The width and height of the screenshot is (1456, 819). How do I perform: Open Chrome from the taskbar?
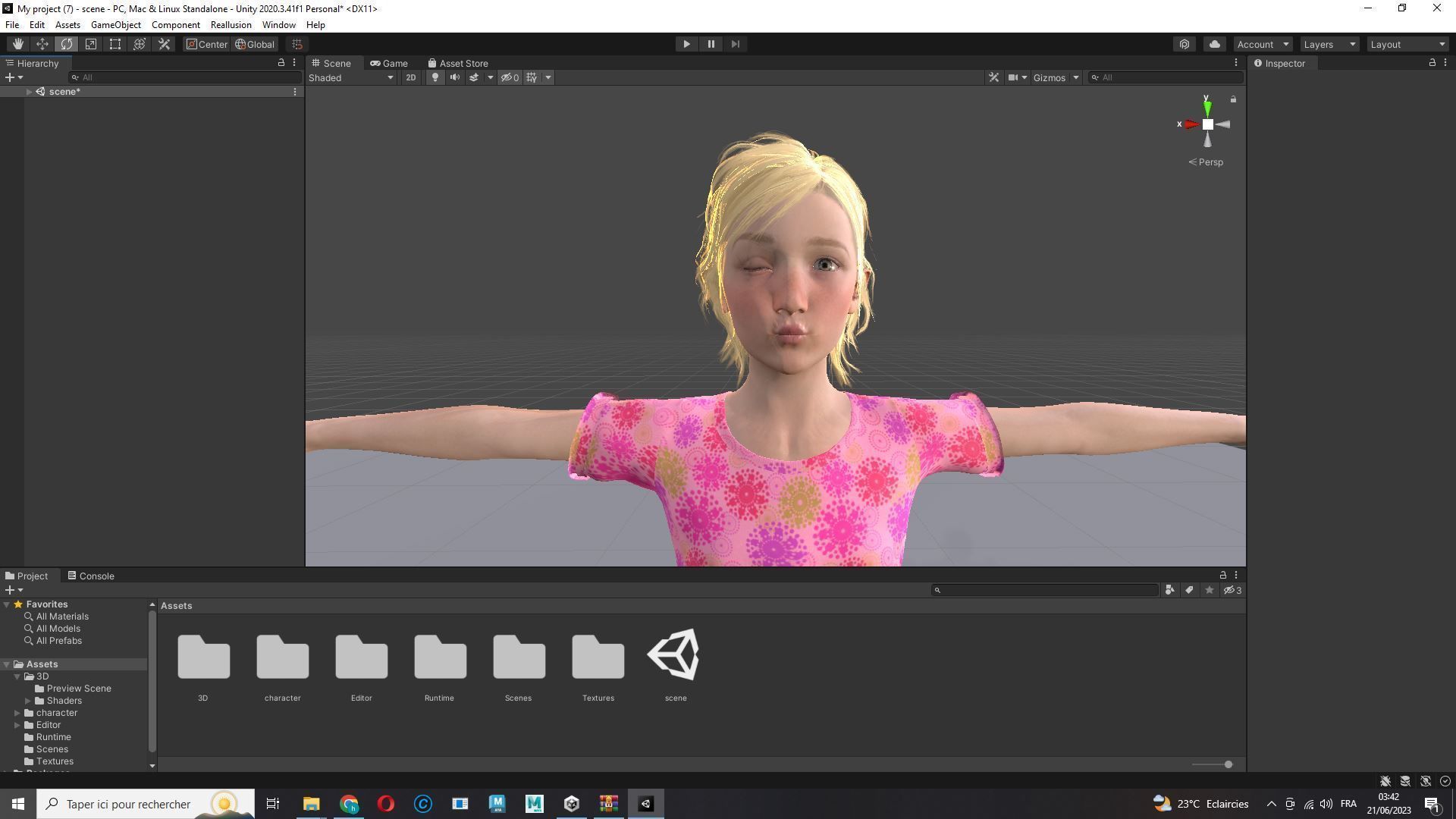coord(349,804)
